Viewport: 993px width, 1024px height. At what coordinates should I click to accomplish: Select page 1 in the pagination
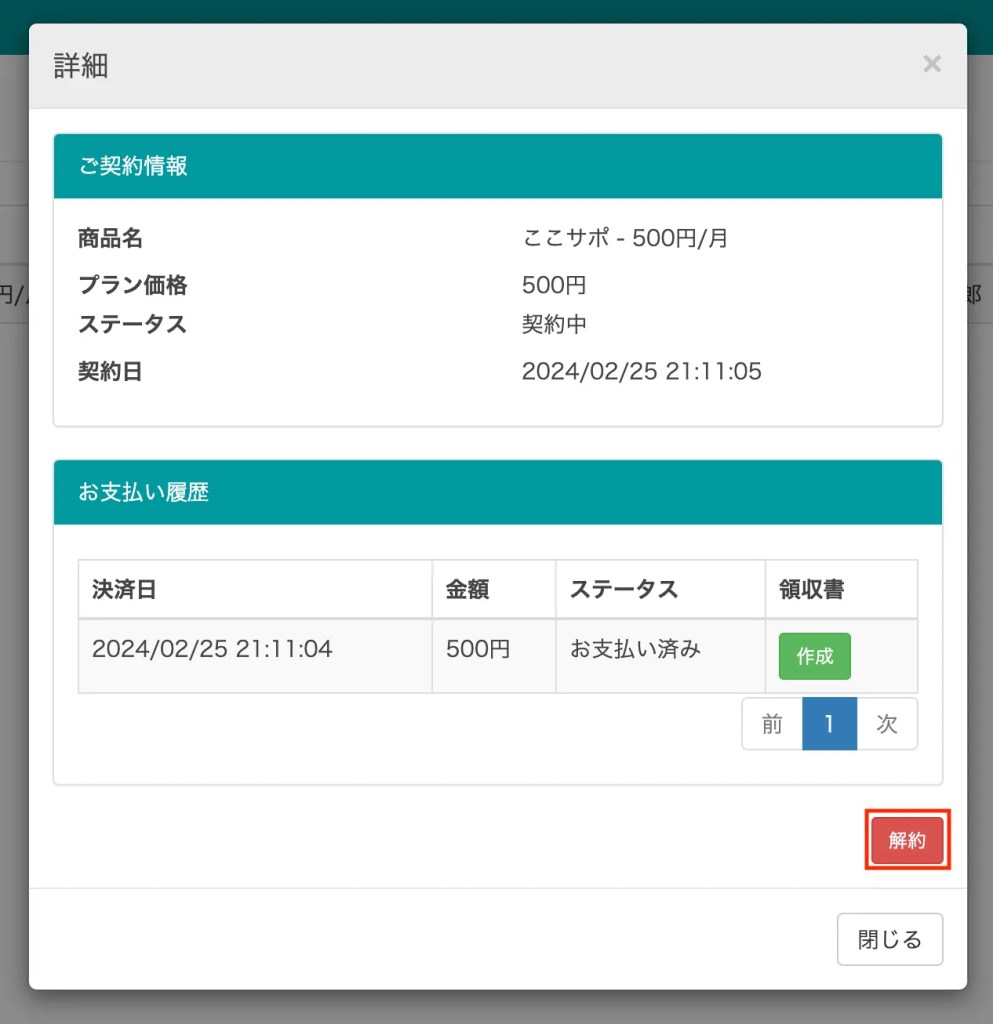(x=829, y=724)
